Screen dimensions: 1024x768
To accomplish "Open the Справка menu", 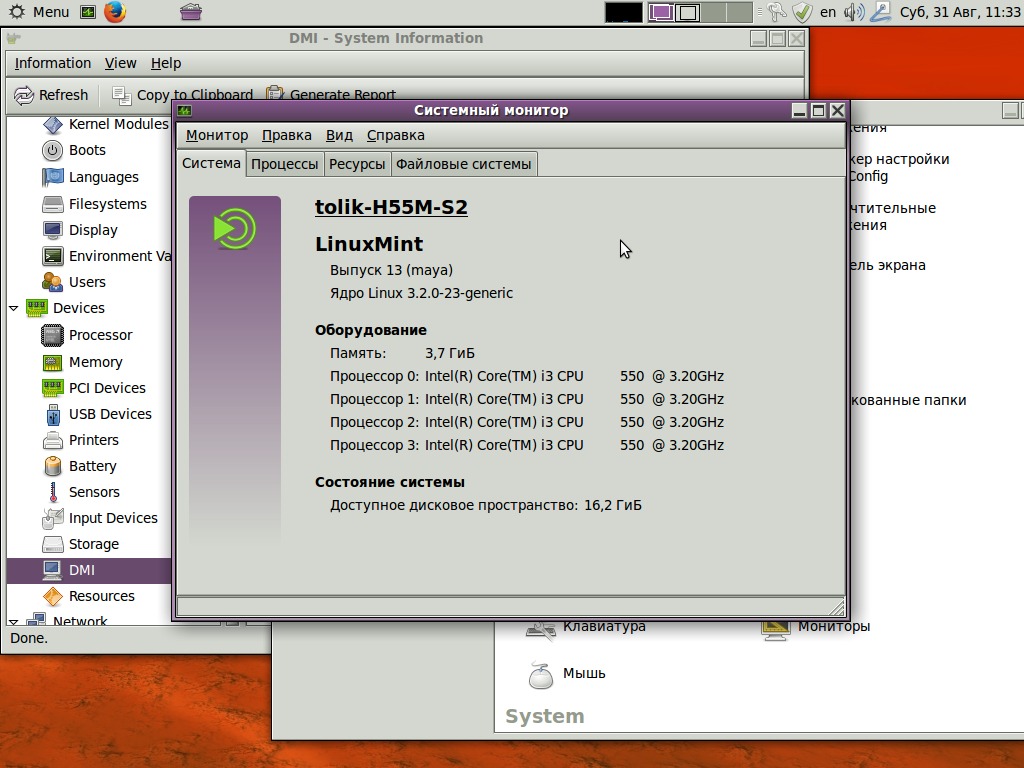I will tap(396, 135).
